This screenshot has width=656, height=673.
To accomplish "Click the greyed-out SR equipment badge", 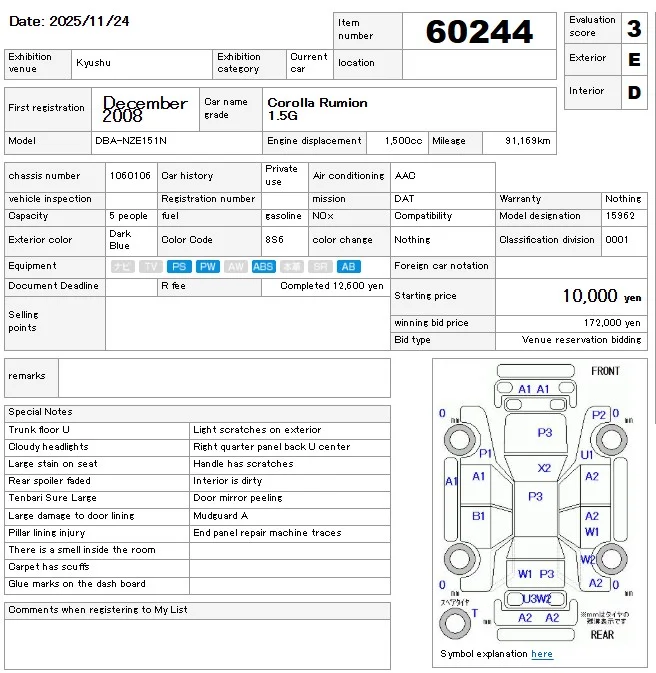I will pyautogui.click(x=320, y=267).
